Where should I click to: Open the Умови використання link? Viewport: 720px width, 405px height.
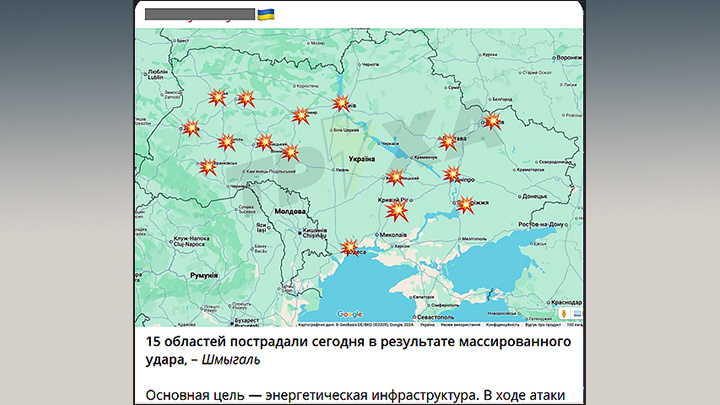pyautogui.click(x=460, y=325)
